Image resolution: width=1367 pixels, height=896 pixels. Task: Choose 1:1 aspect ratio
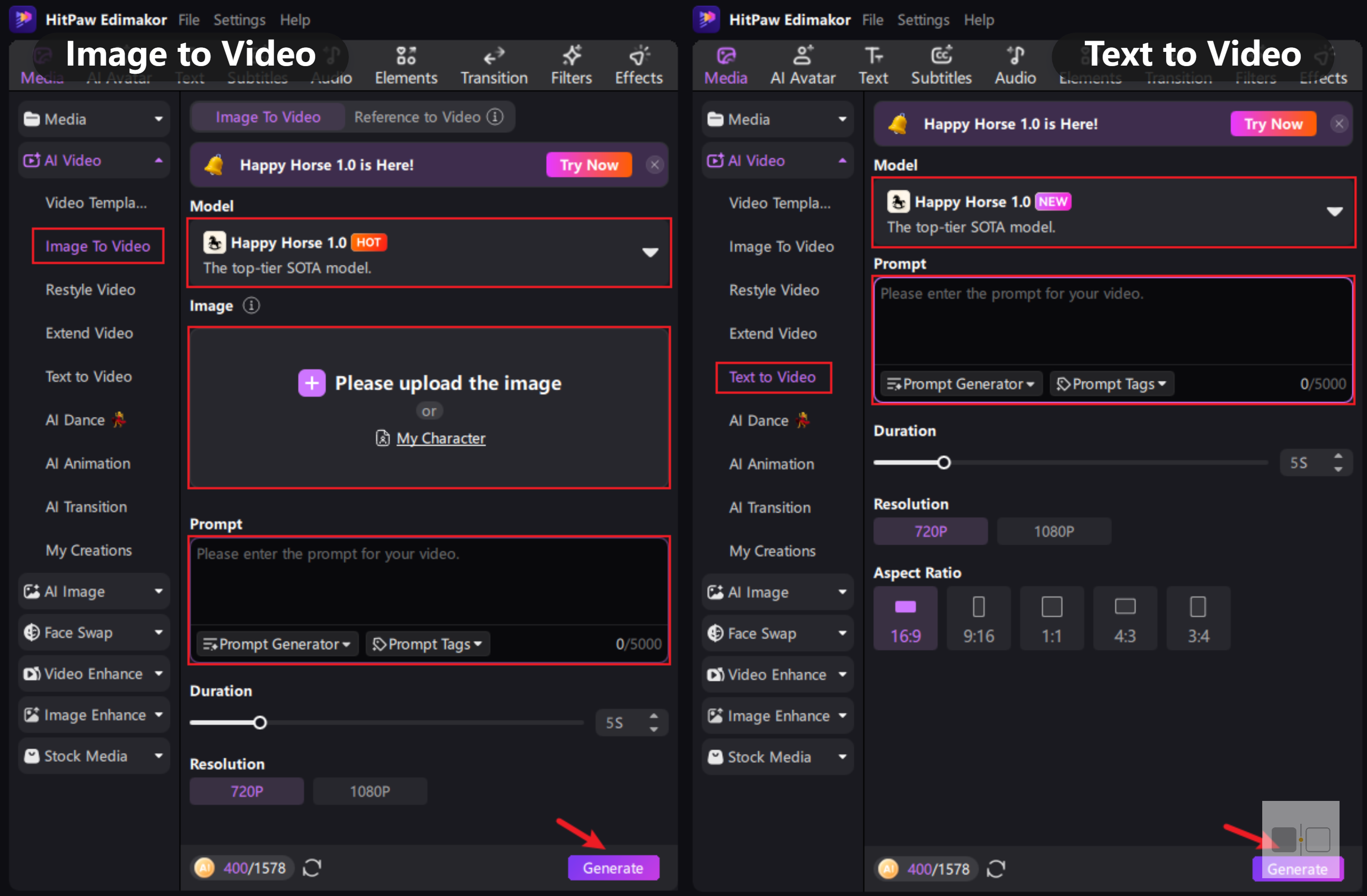tap(1052, 618)
